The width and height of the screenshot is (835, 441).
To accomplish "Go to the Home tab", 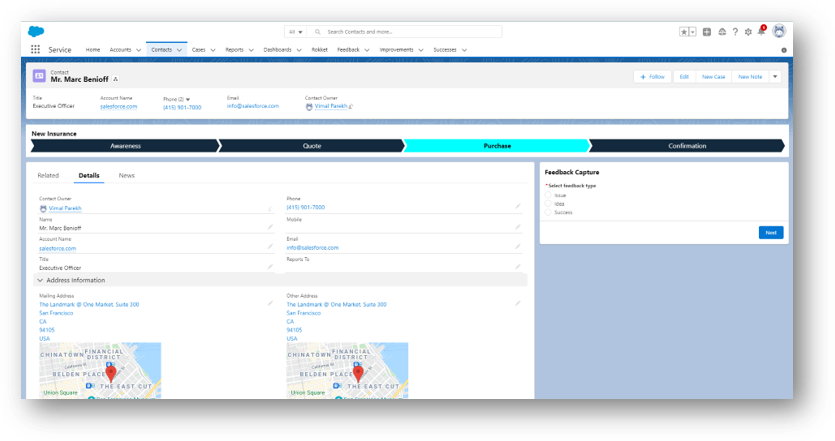I will 93,50.
